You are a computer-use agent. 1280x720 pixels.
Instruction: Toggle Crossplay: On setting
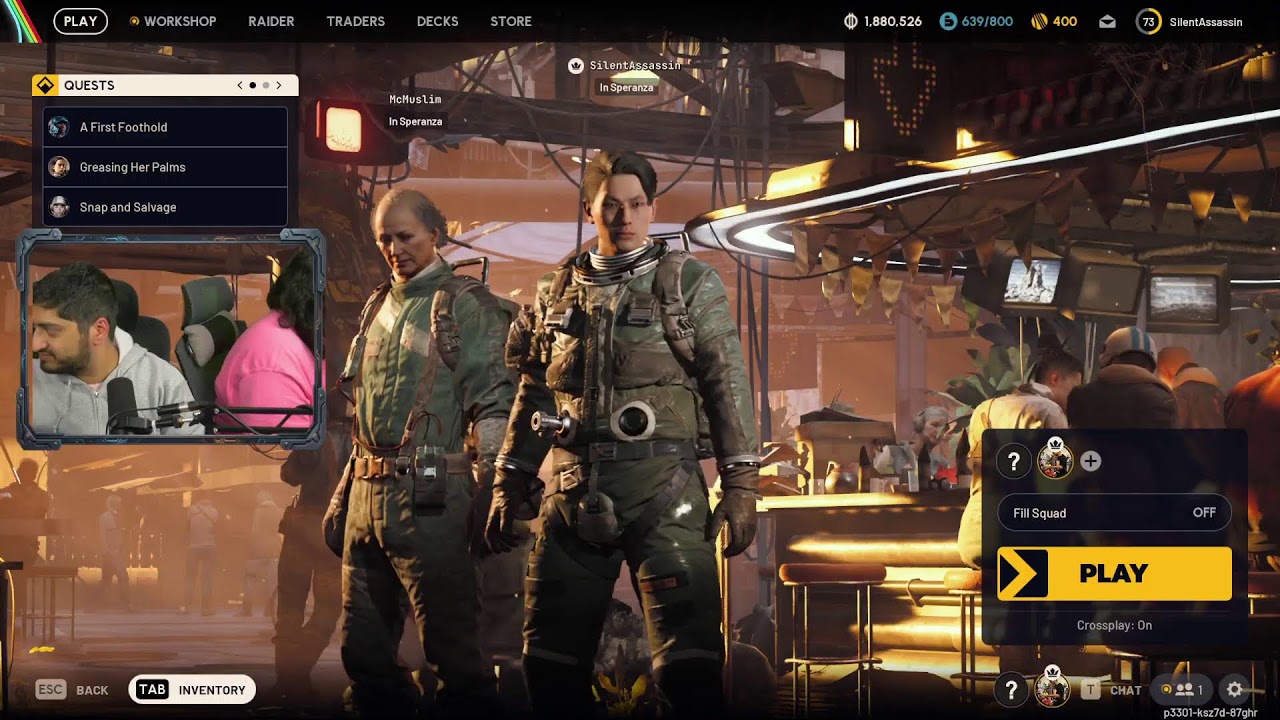pyautogui.click(x=1114, y=625)
